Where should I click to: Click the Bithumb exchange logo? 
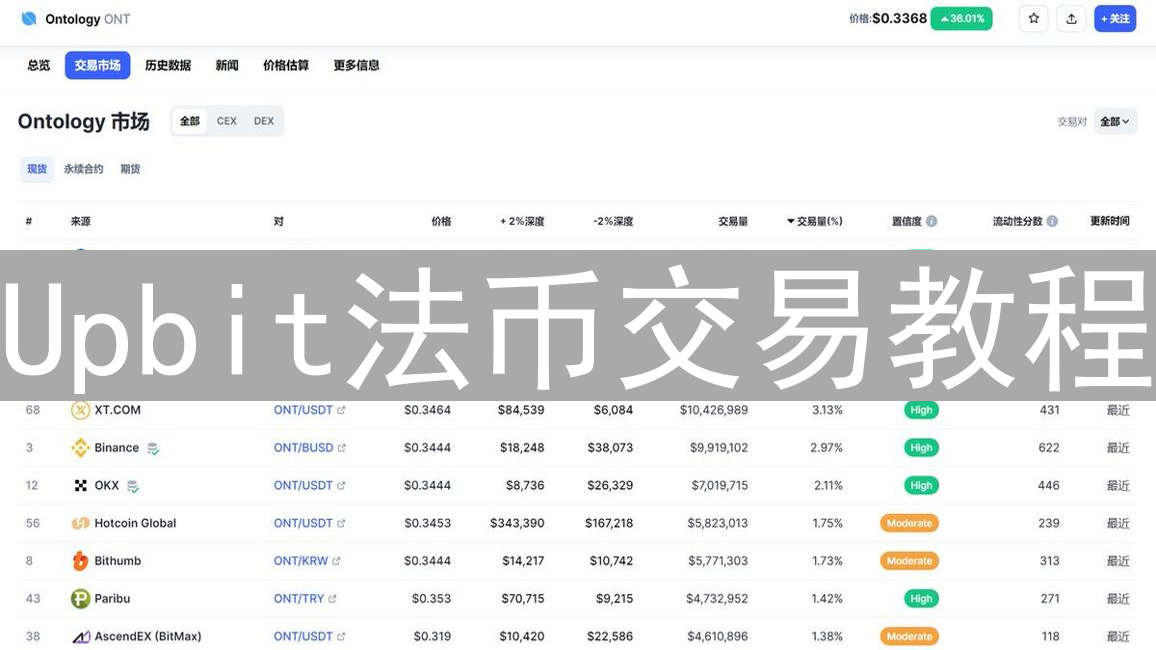point(80,561)
